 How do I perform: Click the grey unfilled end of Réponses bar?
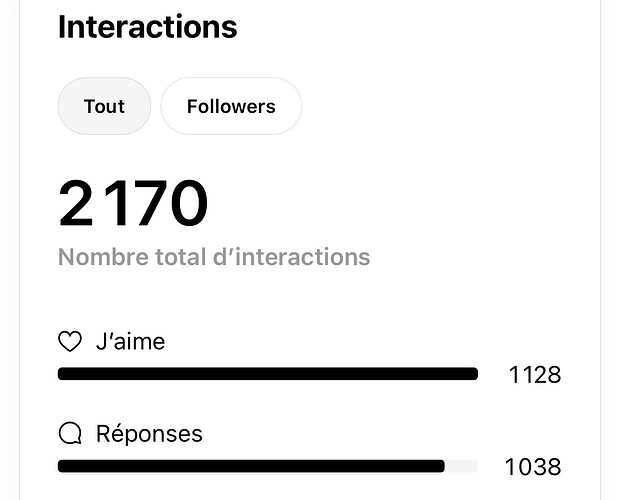461,466
